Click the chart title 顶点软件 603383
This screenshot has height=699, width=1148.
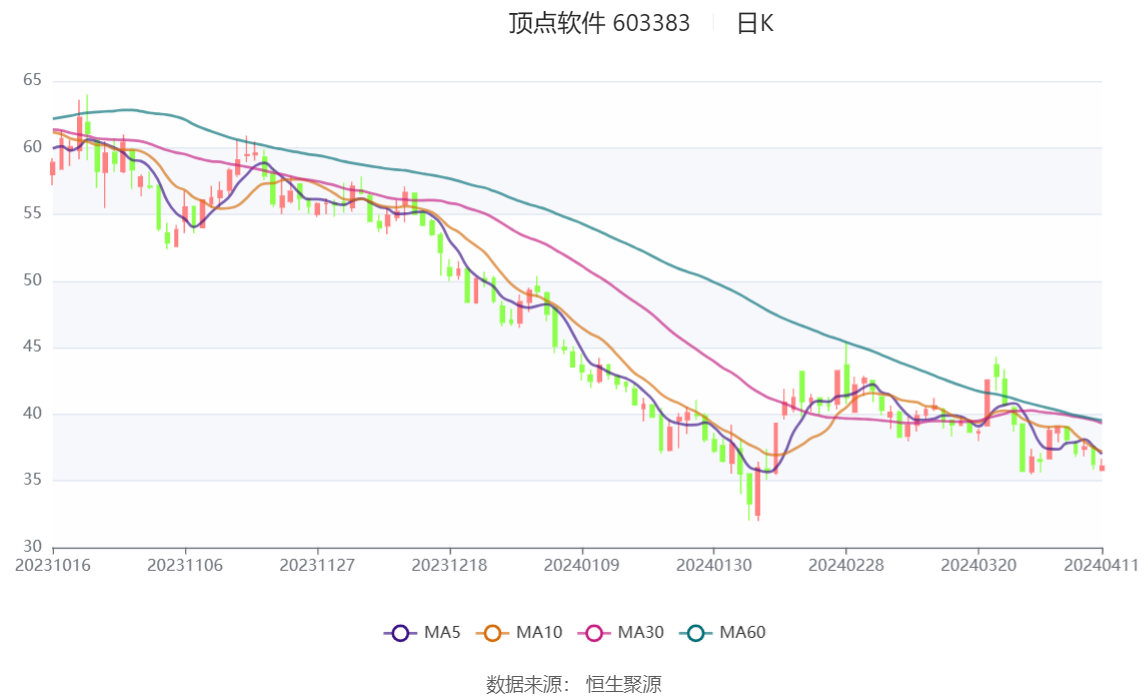pyautogui.click(x=599, y=24)
